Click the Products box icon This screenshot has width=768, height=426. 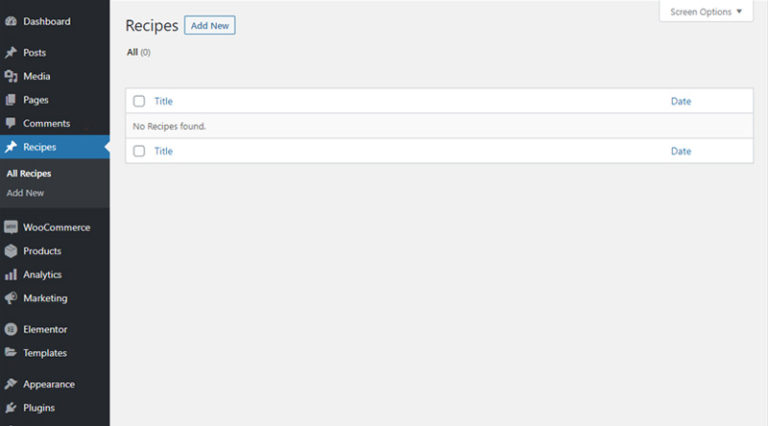[x=10, y=251]
